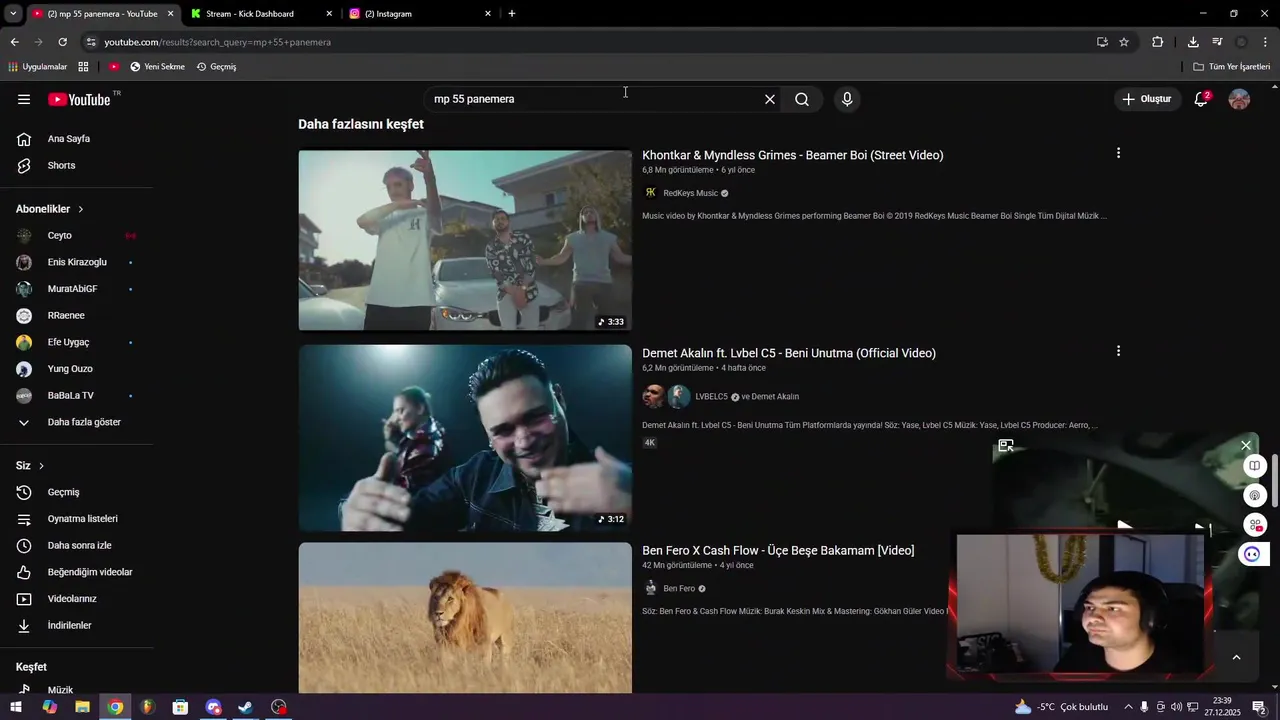Screen dimensions: 1280x720
Task: Click the robot face side panel icon
Action: (x=1252, y=554)
